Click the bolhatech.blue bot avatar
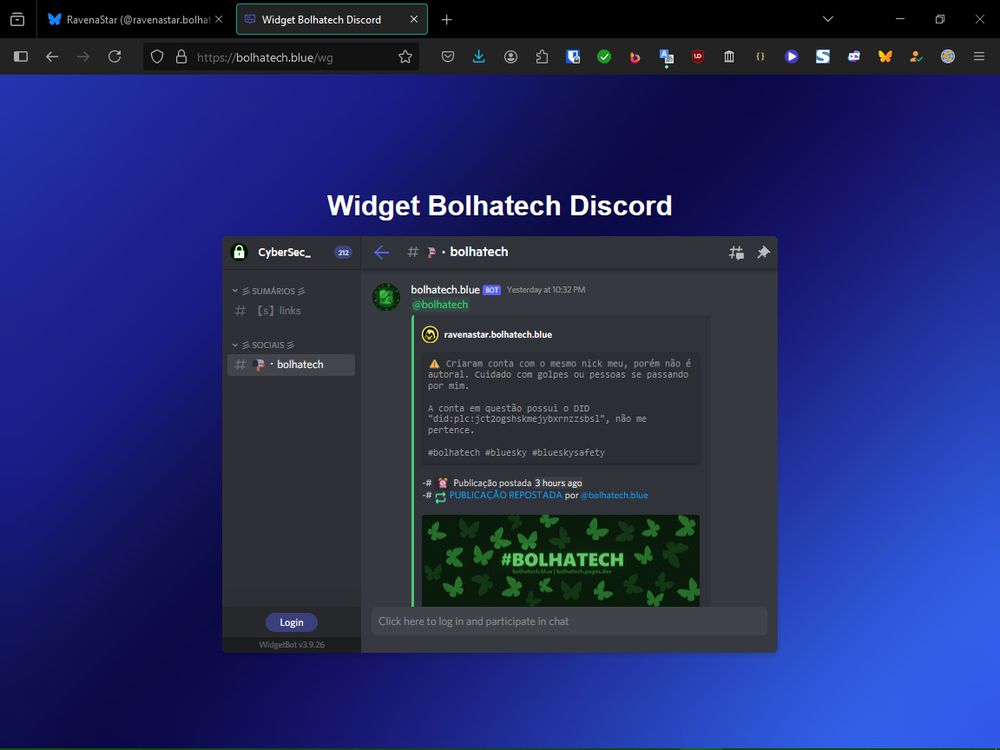 pos(386,297)
